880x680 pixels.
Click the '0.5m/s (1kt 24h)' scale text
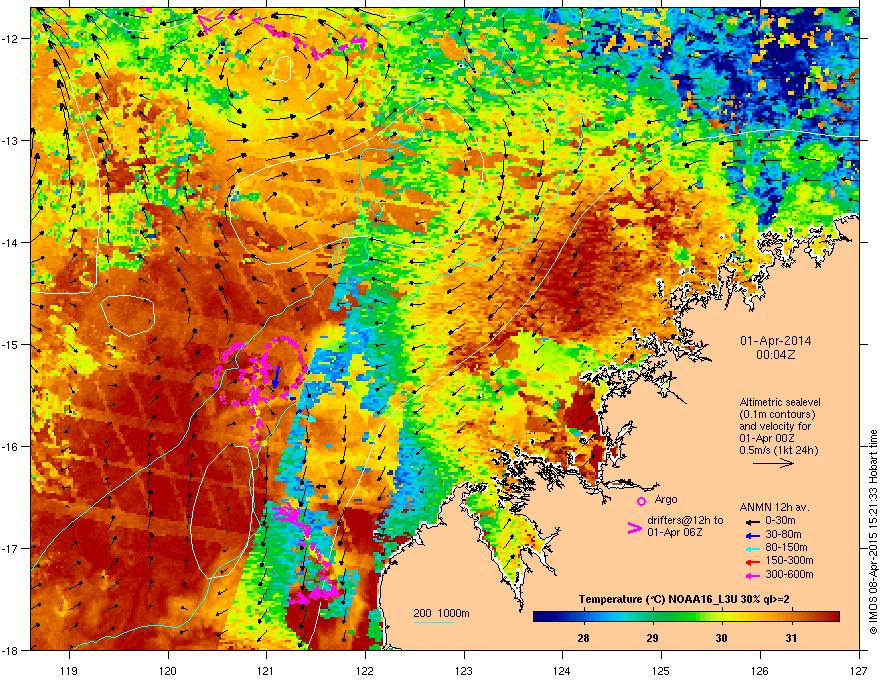(x=778, y=450)
